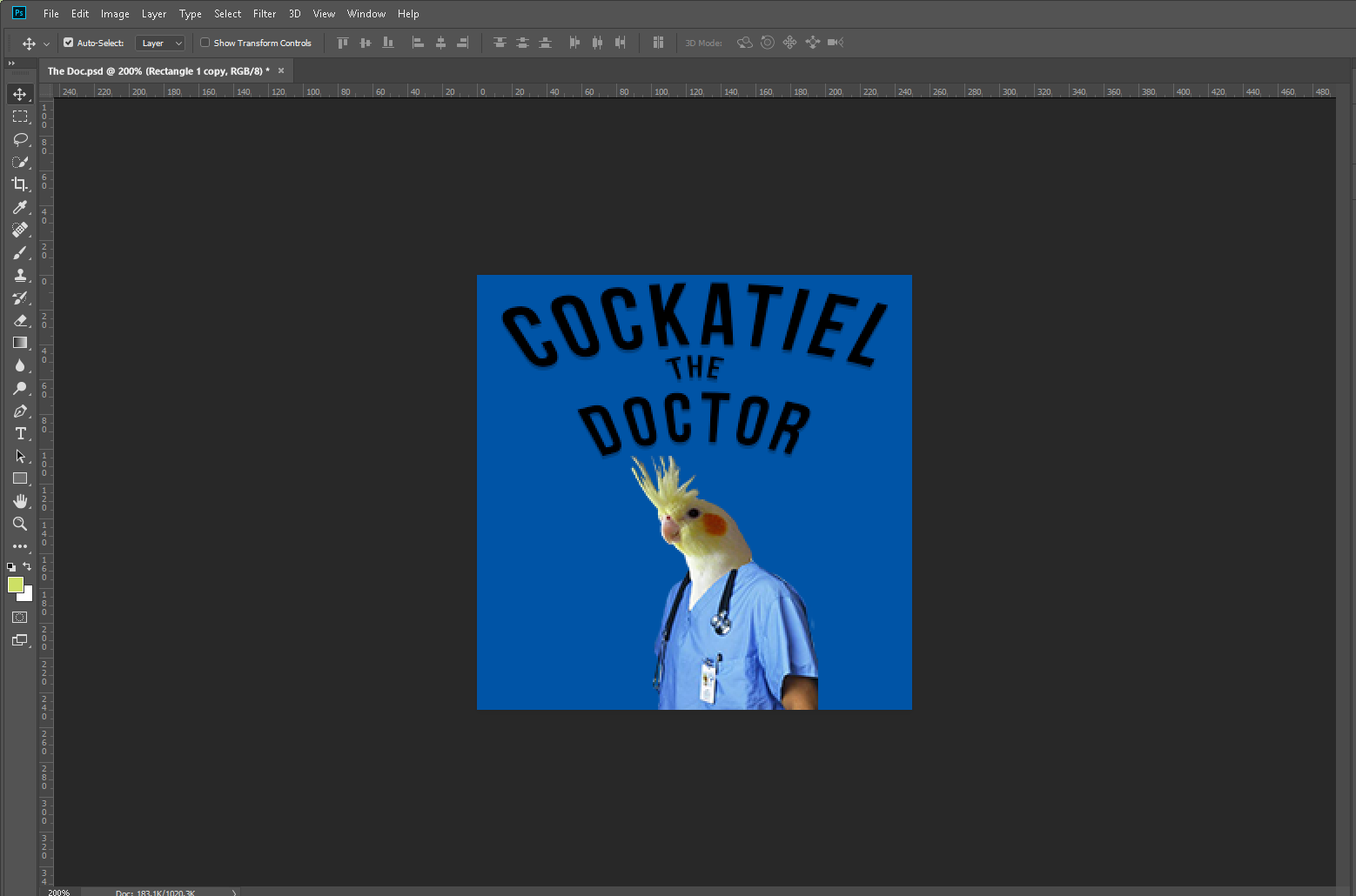Image resolution: width=1356 pixels, height=896 pixels.
Task: Close The Doc.psd document tab
Action: (281, 71)
